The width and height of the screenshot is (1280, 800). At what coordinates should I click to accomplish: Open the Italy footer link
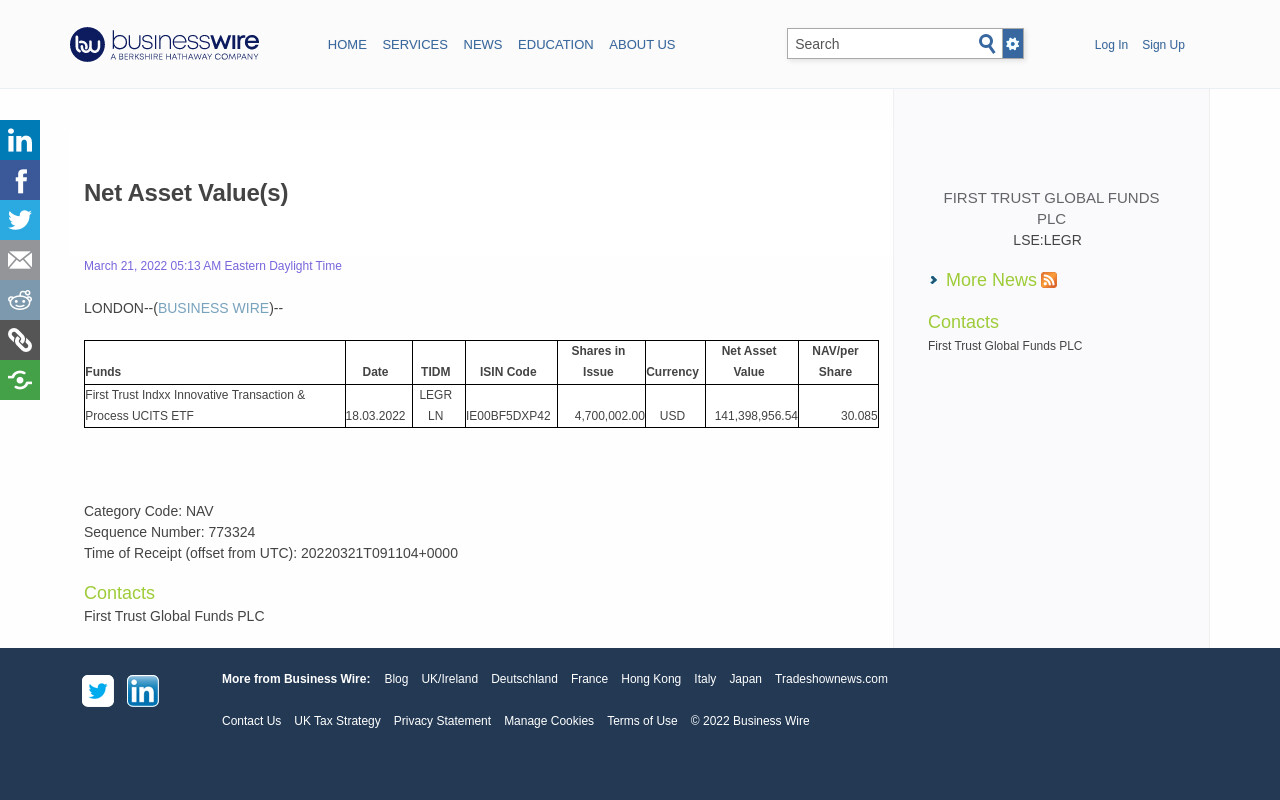(705, 679)
